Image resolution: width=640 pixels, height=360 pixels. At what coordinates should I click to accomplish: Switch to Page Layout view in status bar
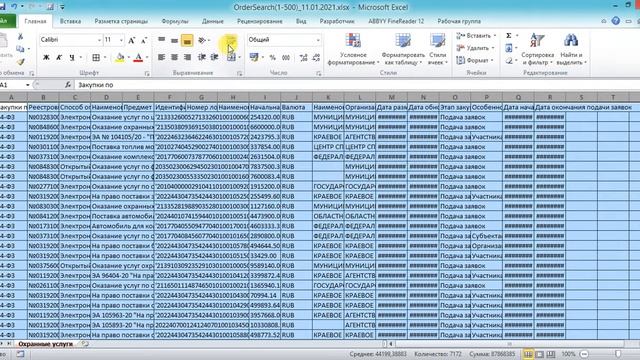click(x=540, y=354)
